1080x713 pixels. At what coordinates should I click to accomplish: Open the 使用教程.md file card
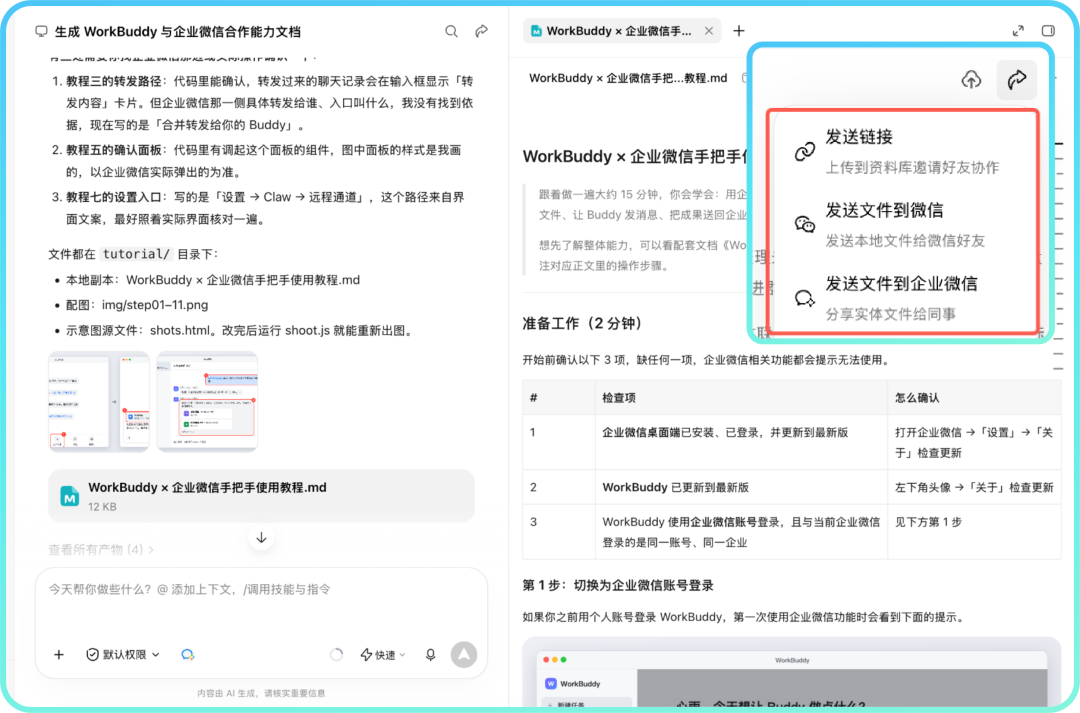coord(261,496)
